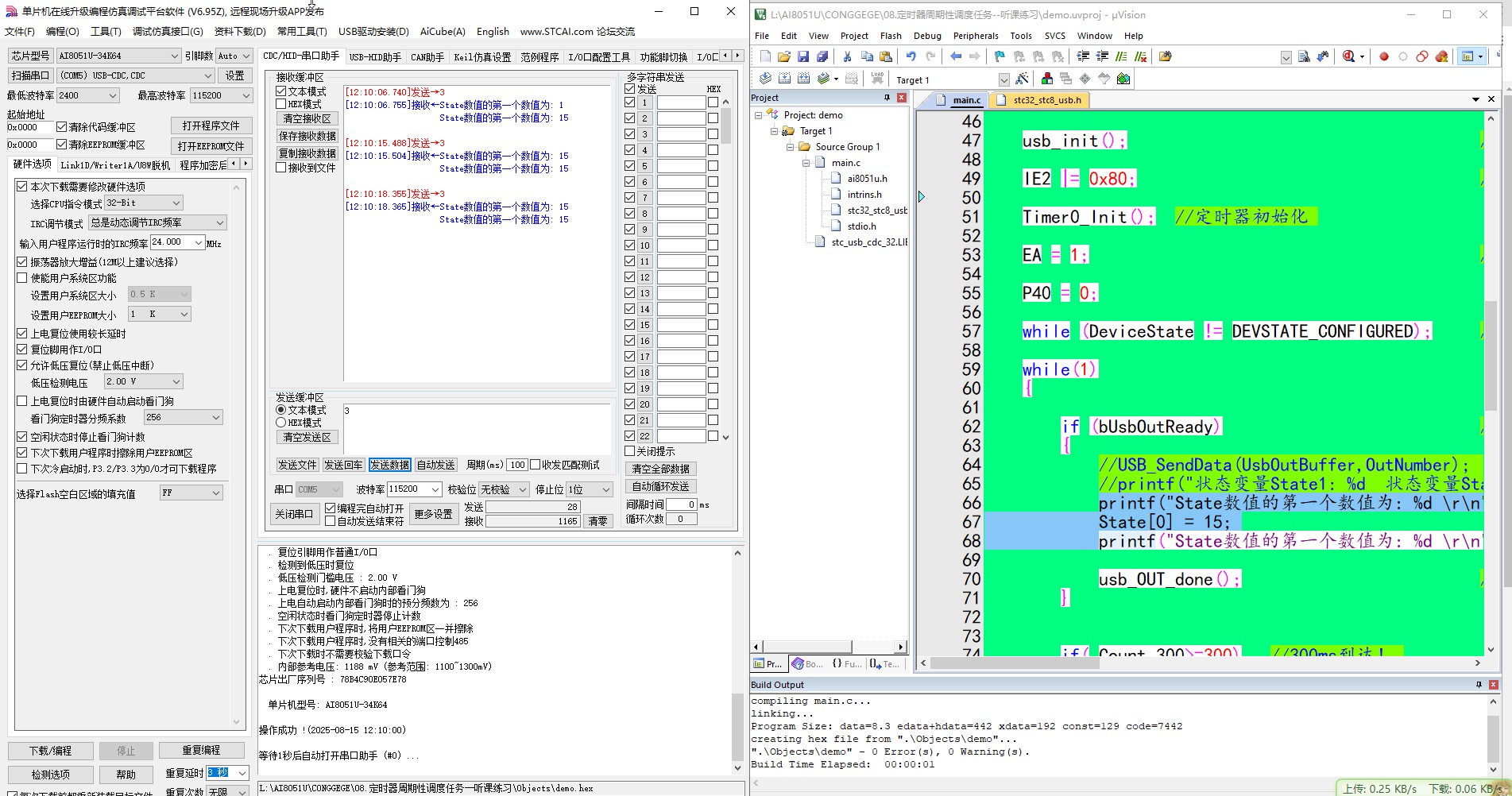Toggle 编程完自动打开 checkbox
Image resolution: width=1512 pixels, height=796 pixels.
(331, 508)
